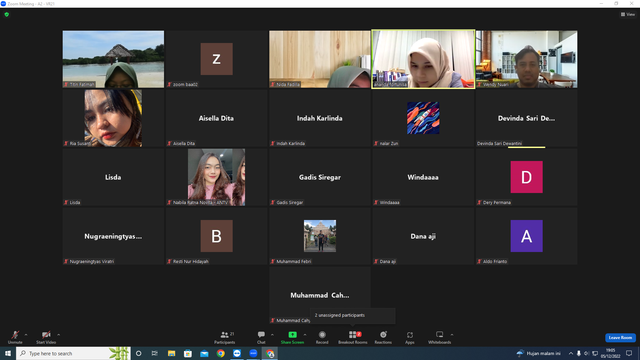Open the volume control in tray
Screen dimensions: 640x360
pyautogui.click(x=587, y=353)
